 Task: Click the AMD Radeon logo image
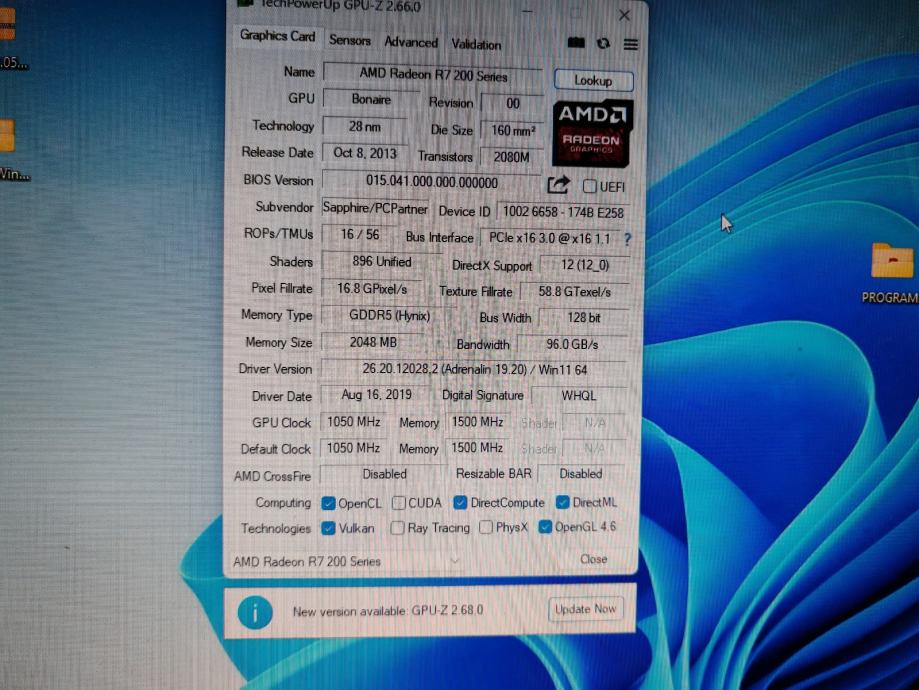click(x=592, y=132)
